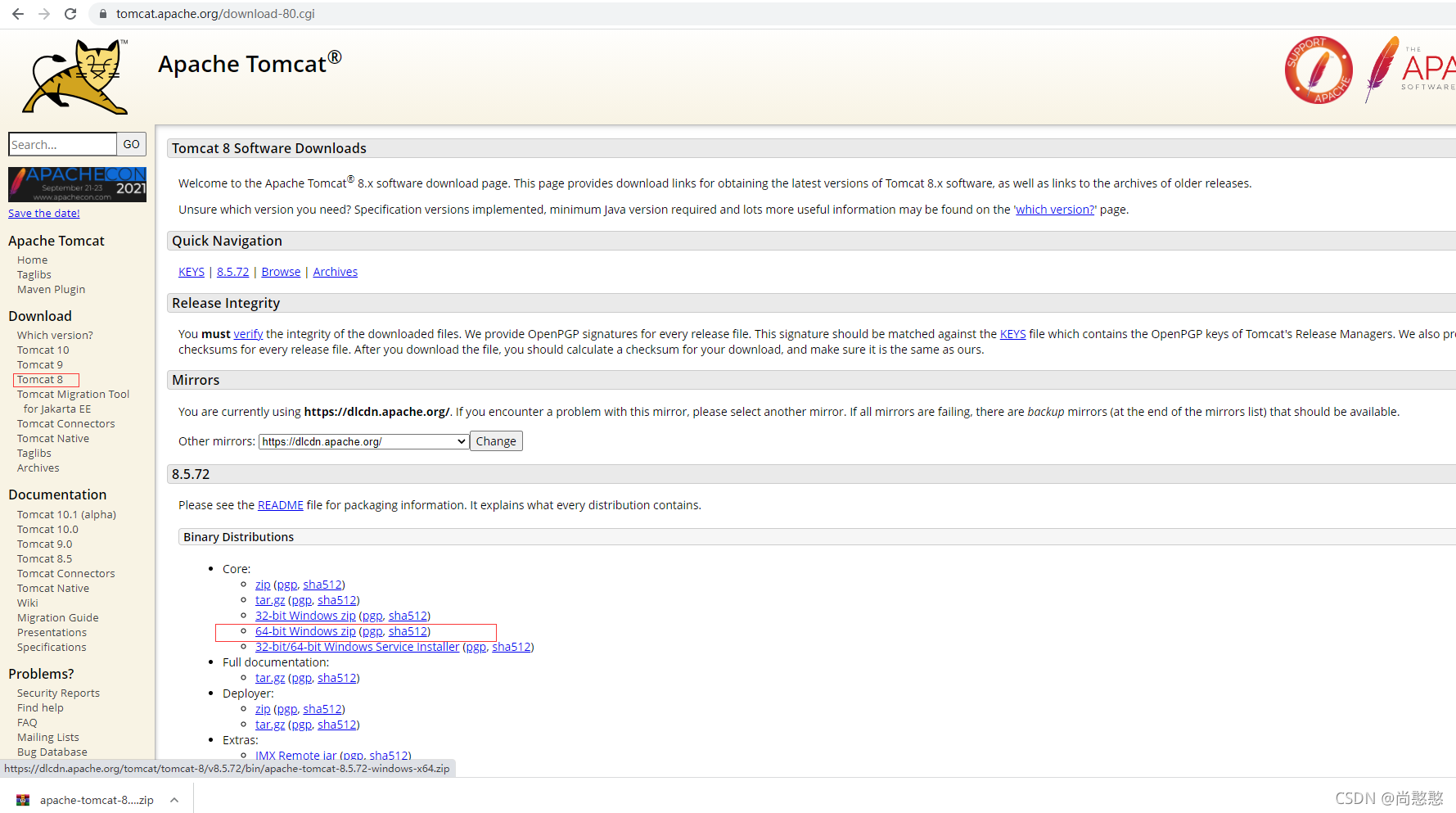Open the Other mirrors dropdown

point(363,441)
